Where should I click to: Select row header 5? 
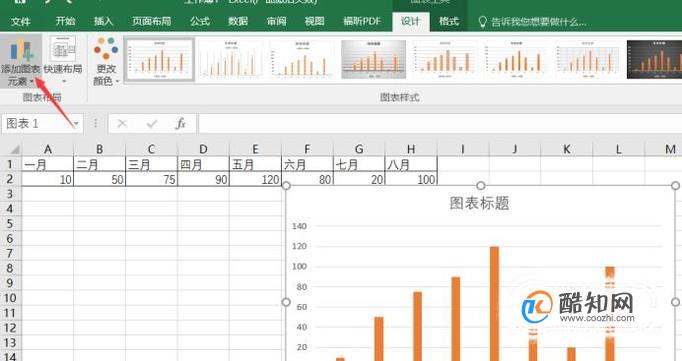pyautogui.click(x=10, y=224)
